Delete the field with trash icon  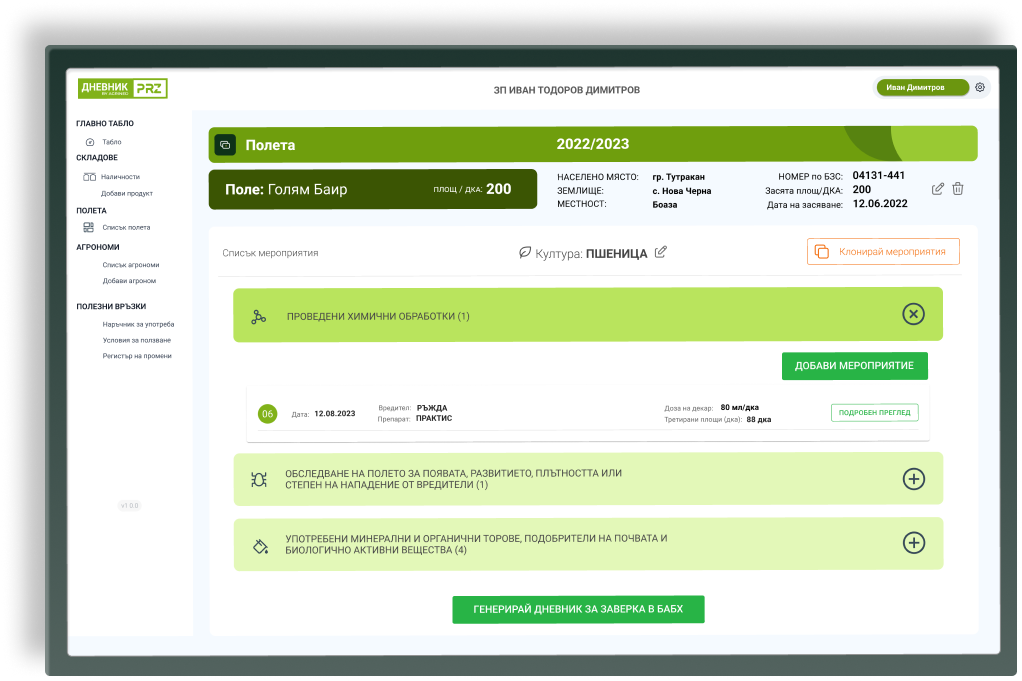957,189
